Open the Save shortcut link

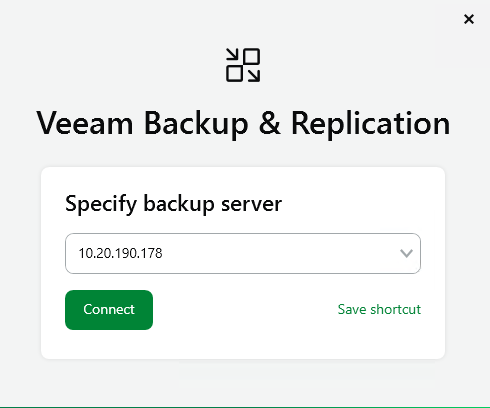(379, 309)
